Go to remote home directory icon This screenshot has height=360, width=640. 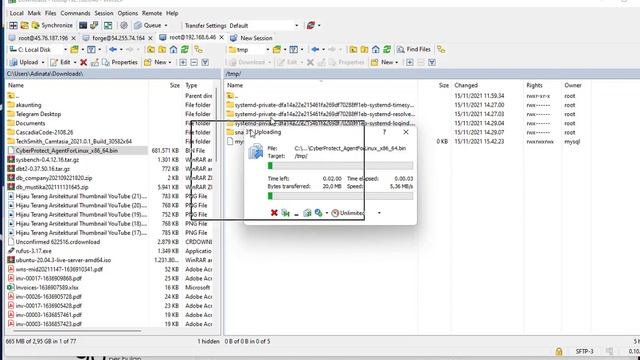(376, 49)
